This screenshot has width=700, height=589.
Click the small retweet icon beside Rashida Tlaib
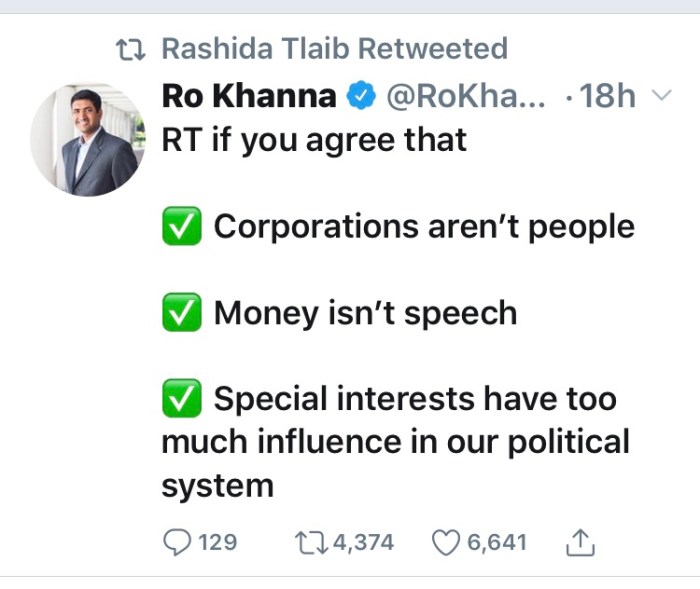point(132,48)
